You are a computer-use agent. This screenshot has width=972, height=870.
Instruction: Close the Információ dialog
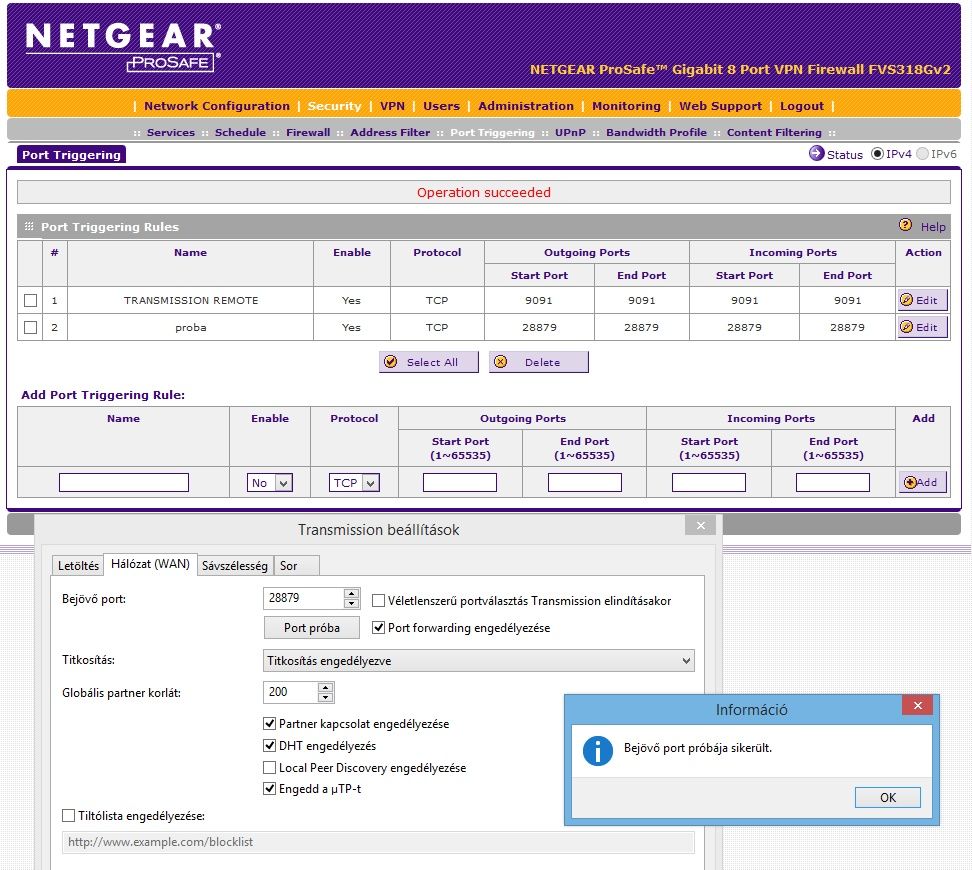point(917,706)
